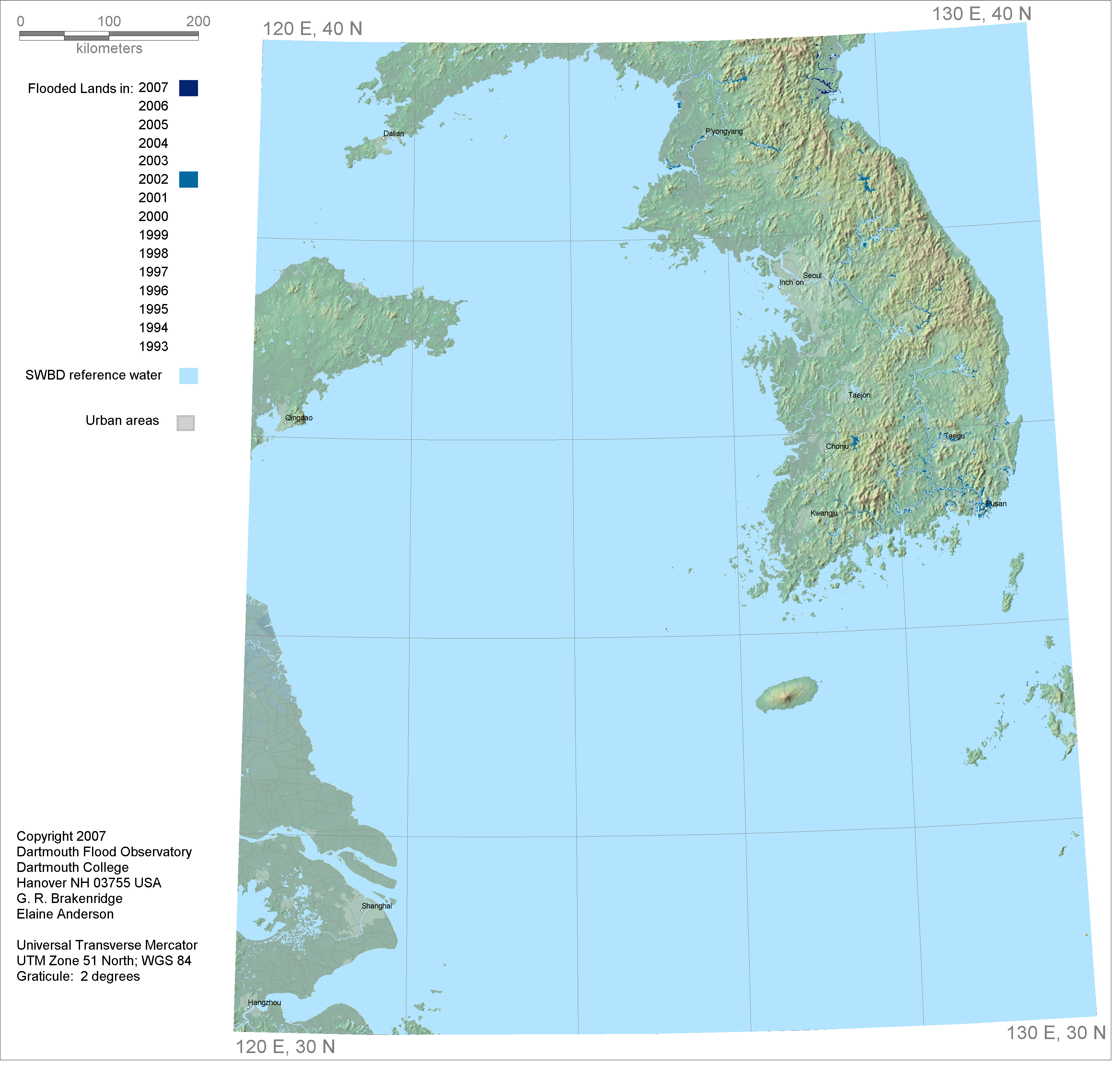1120x1067 pixels.
Task: Click the Kwangju city label
Action: coord(824,514)
